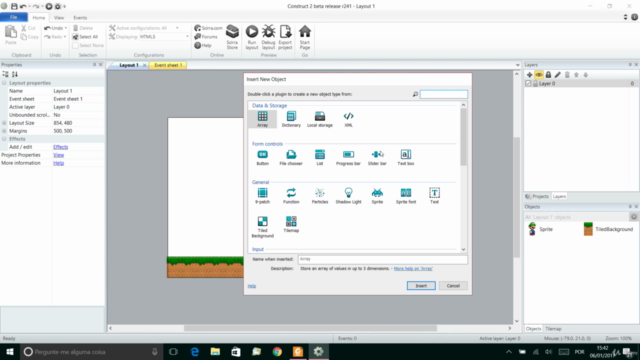Select the Array plugin icon
Screen dimensions: 640x360
(x=262, y=119)
